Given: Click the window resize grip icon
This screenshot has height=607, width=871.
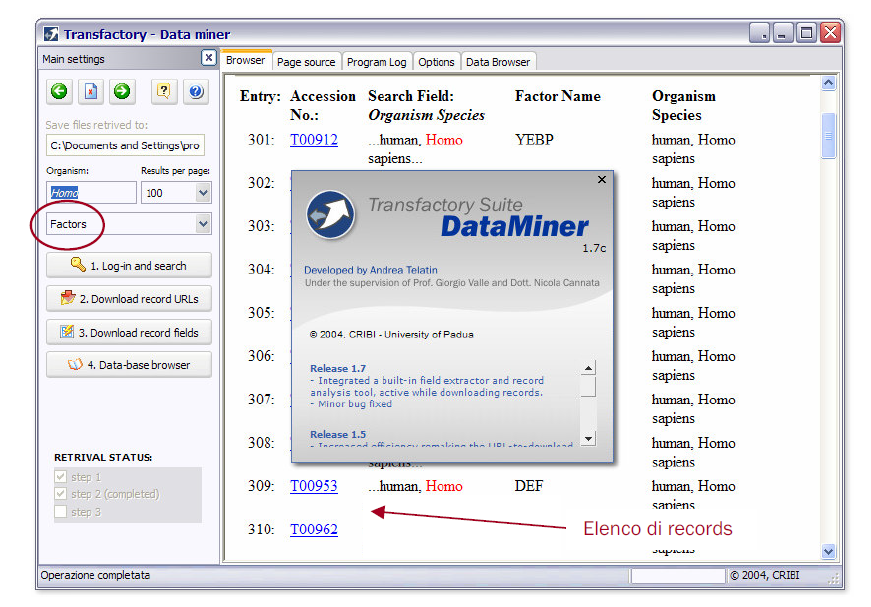Looking at the screenshot, I should click(x=834, y=578).
